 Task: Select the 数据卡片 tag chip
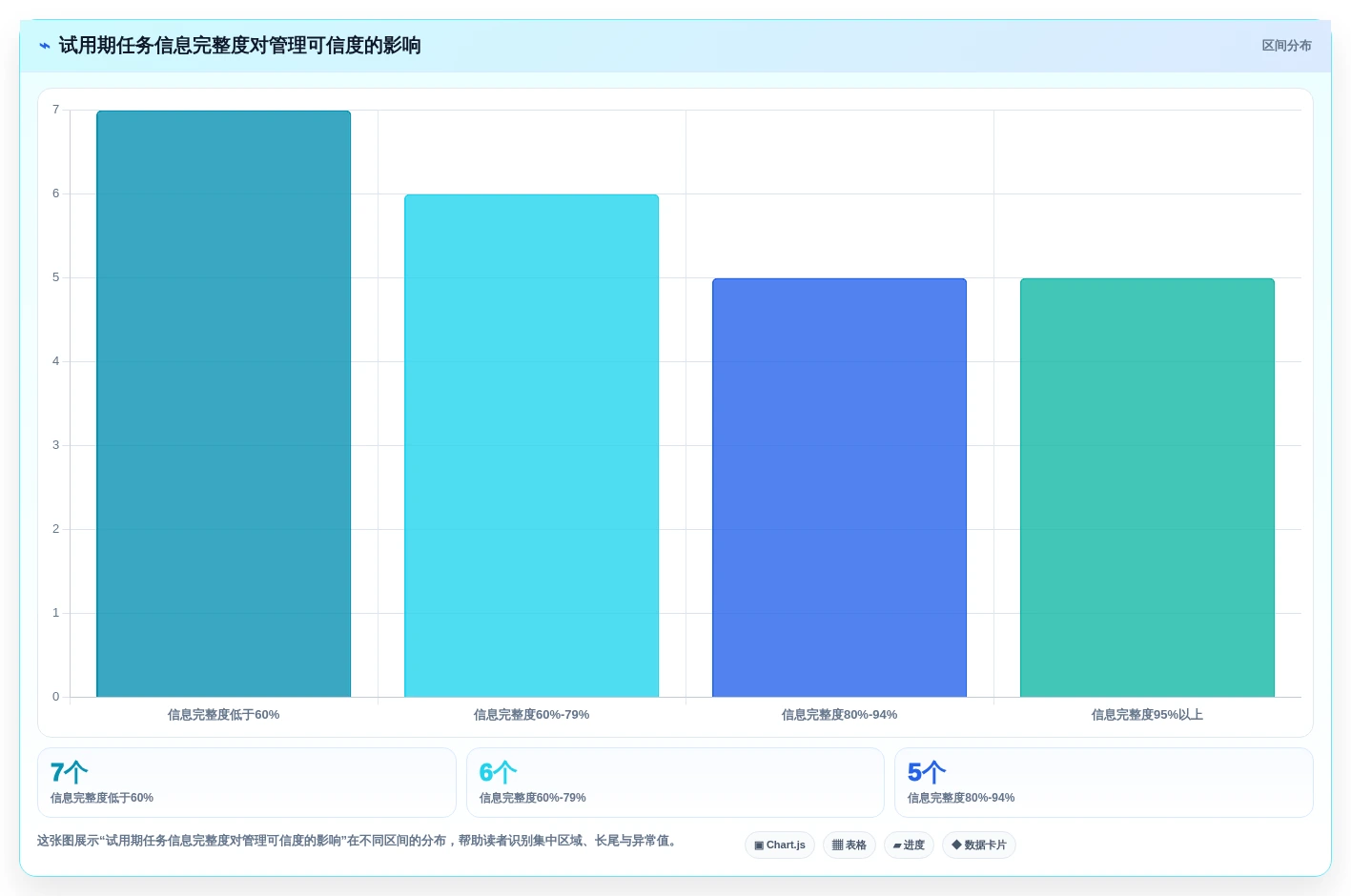point(979,845)
